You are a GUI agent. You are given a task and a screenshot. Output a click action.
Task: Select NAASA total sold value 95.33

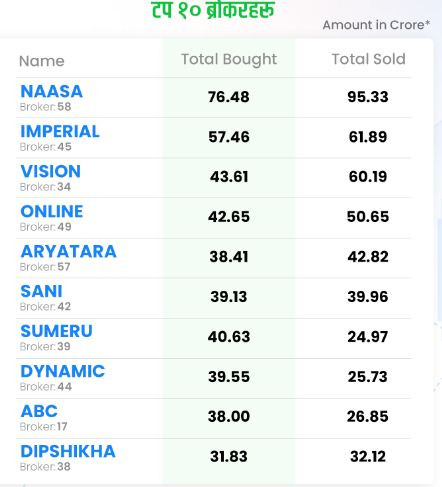pos(368,97)
